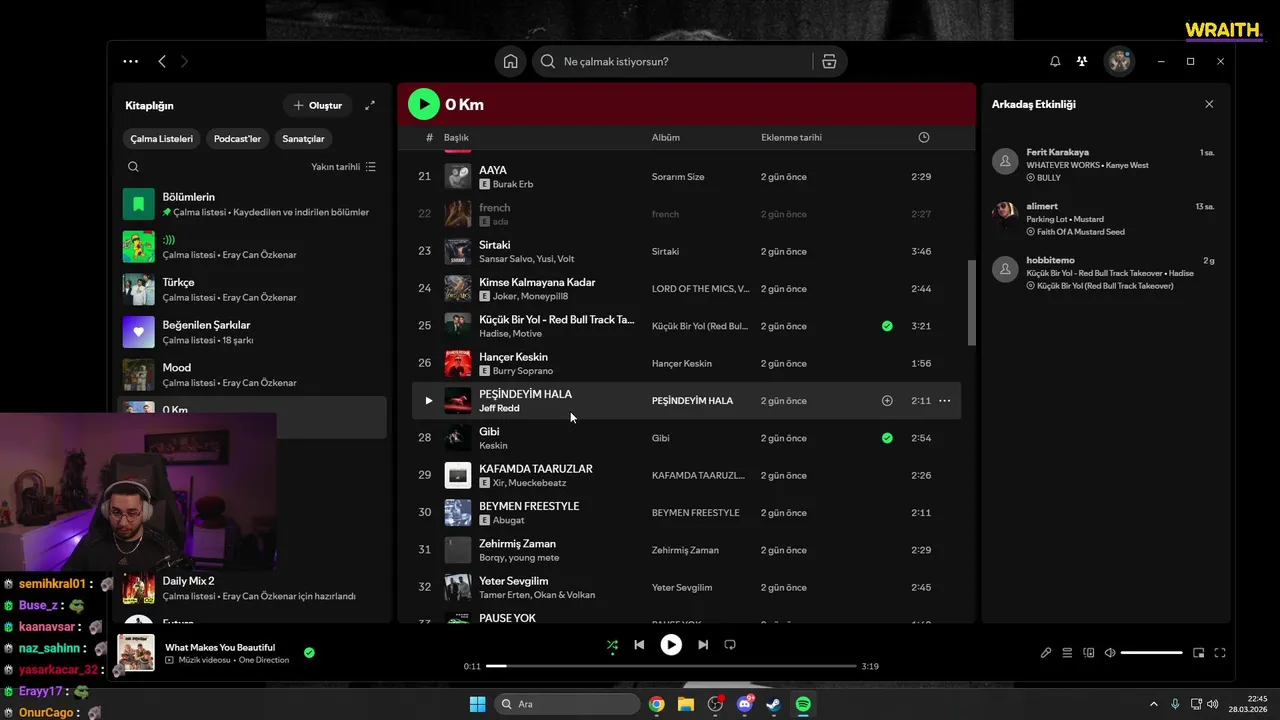Play the 0 Km playlist green button

click(424, 104)
